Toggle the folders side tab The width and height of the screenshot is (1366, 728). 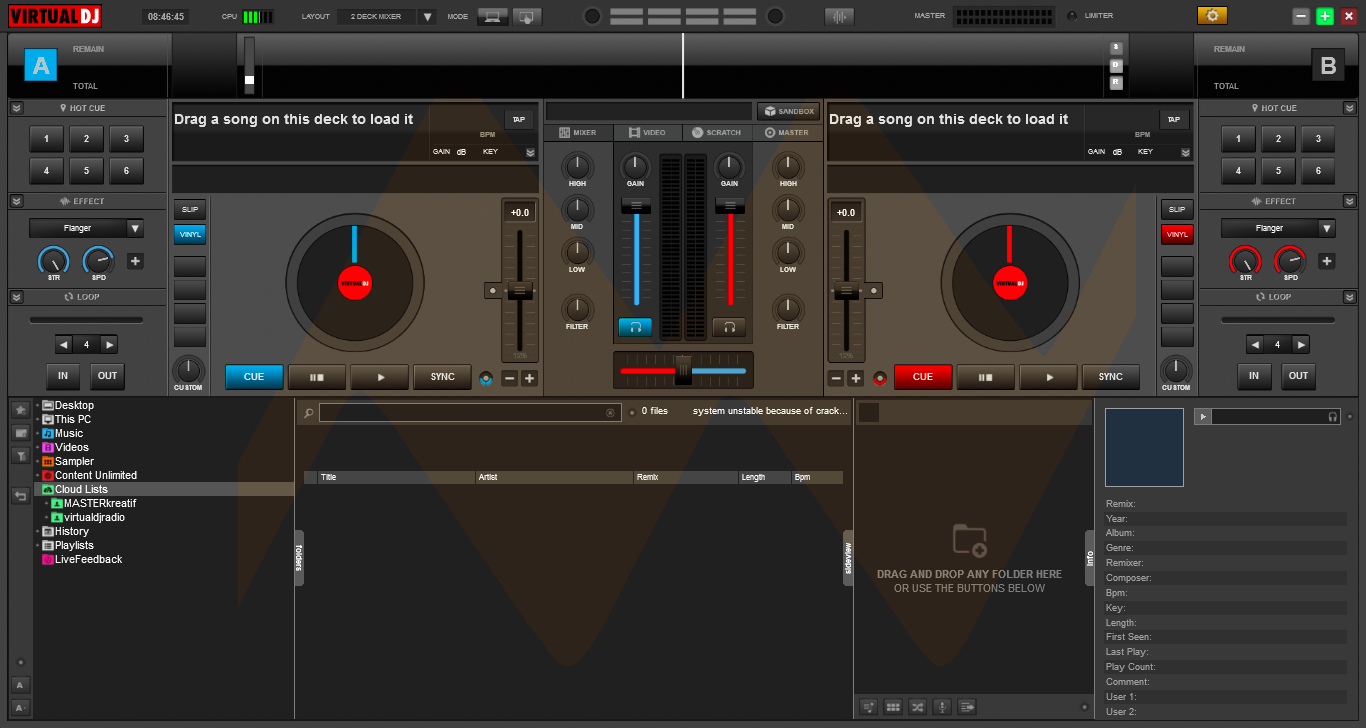click(x=299, y=557)
